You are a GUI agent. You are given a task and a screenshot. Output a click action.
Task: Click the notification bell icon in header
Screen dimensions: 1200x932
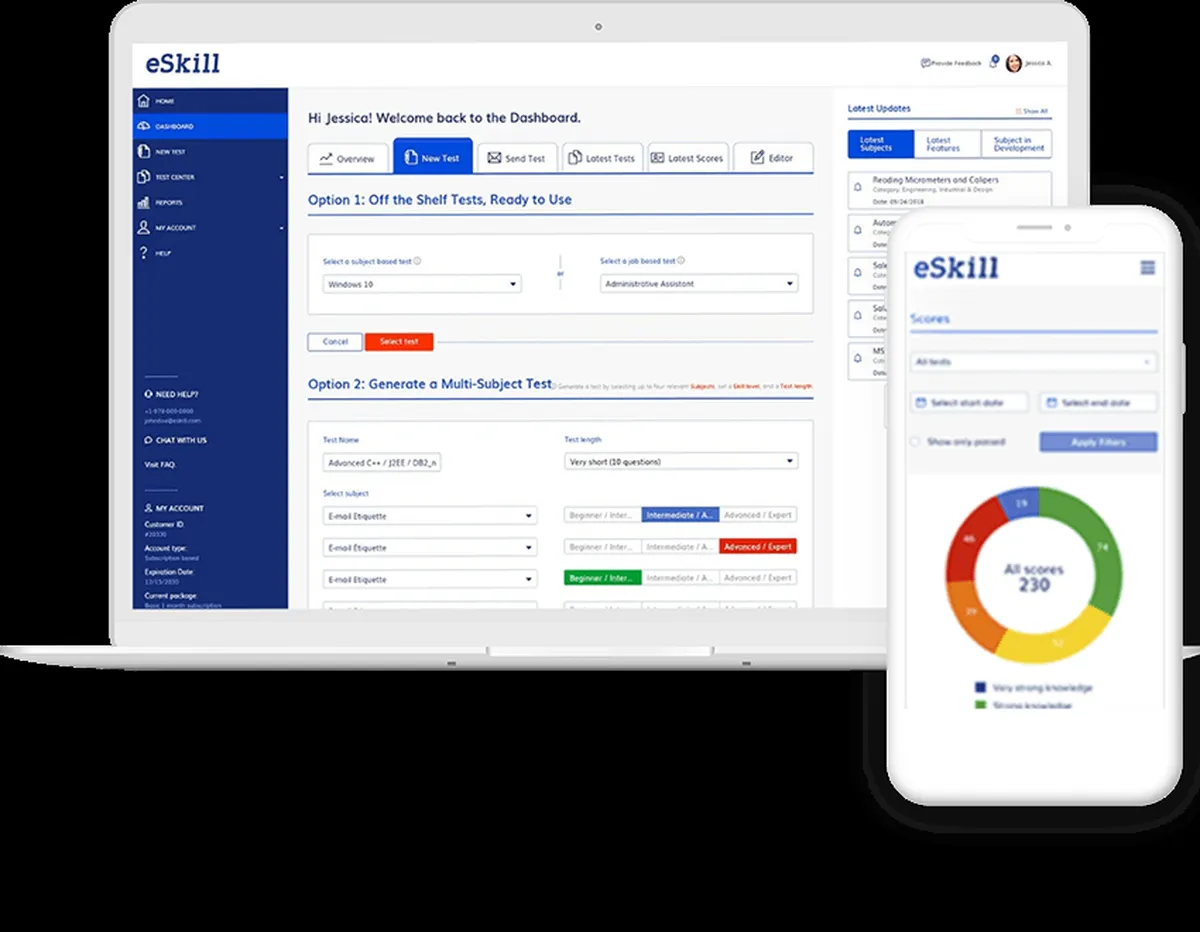click(x=993, y=63)
